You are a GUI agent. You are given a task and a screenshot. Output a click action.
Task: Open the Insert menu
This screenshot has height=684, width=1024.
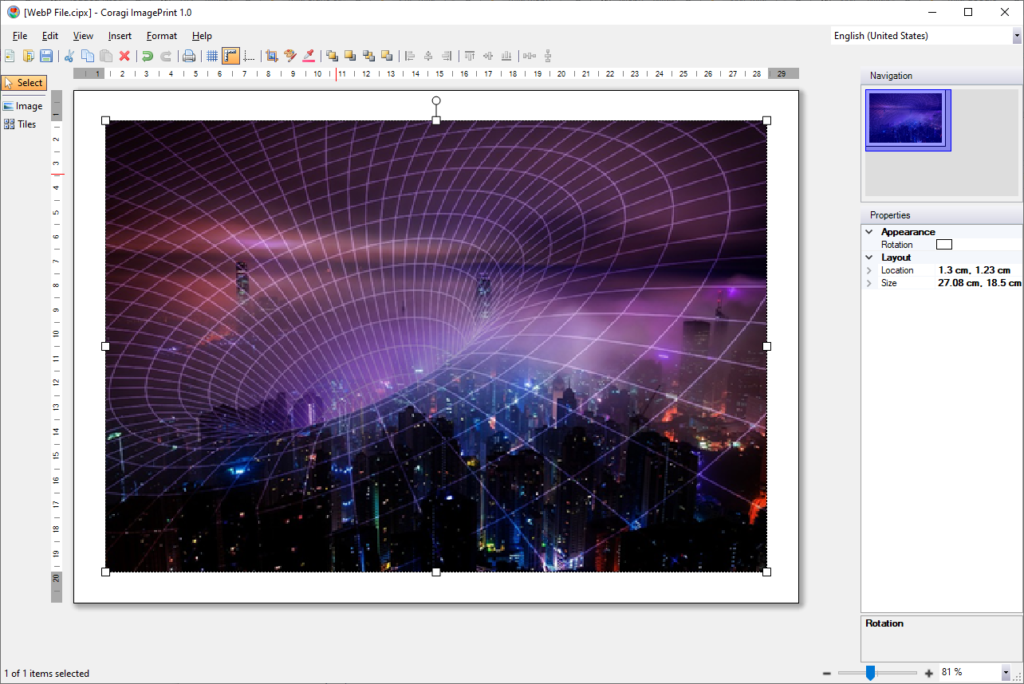coord(120,36)
